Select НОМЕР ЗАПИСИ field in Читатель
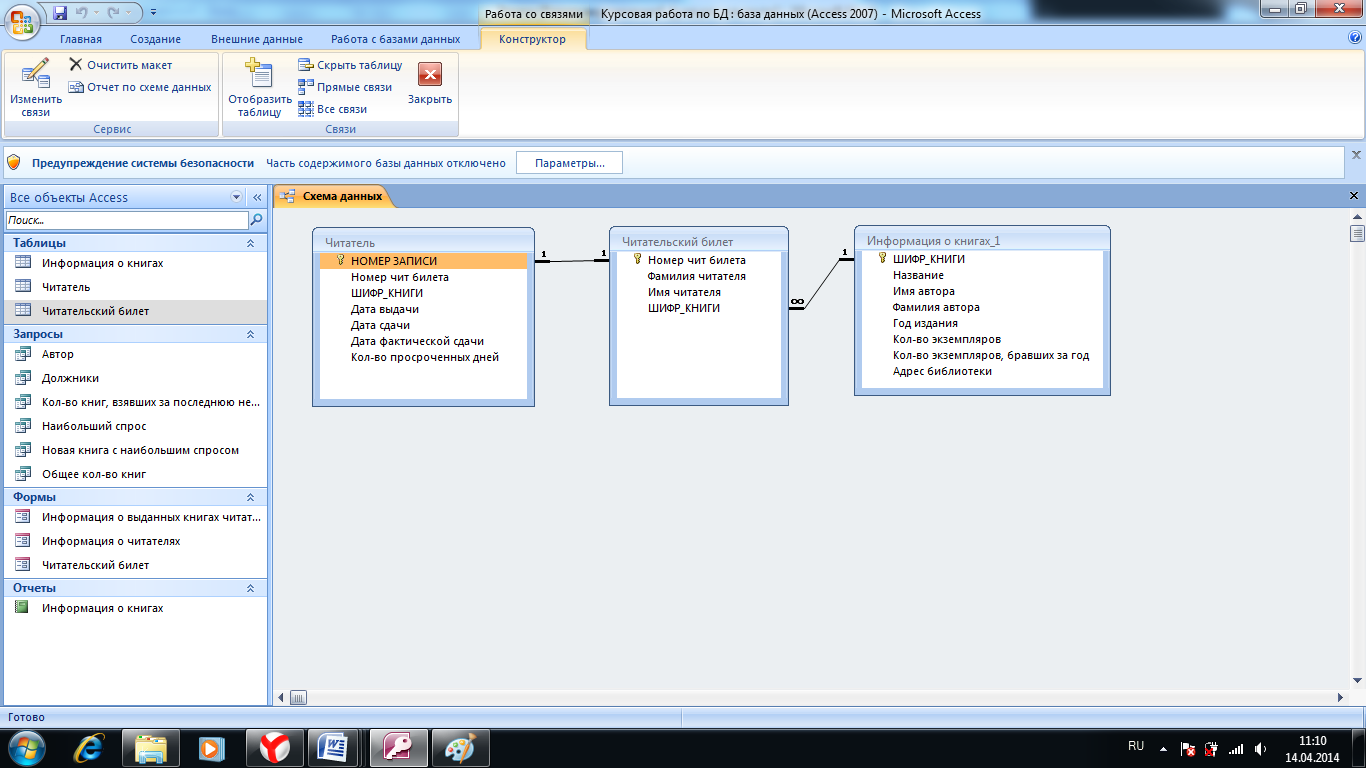This screenshot has height=768, width=1366. [x=423, y=261]
